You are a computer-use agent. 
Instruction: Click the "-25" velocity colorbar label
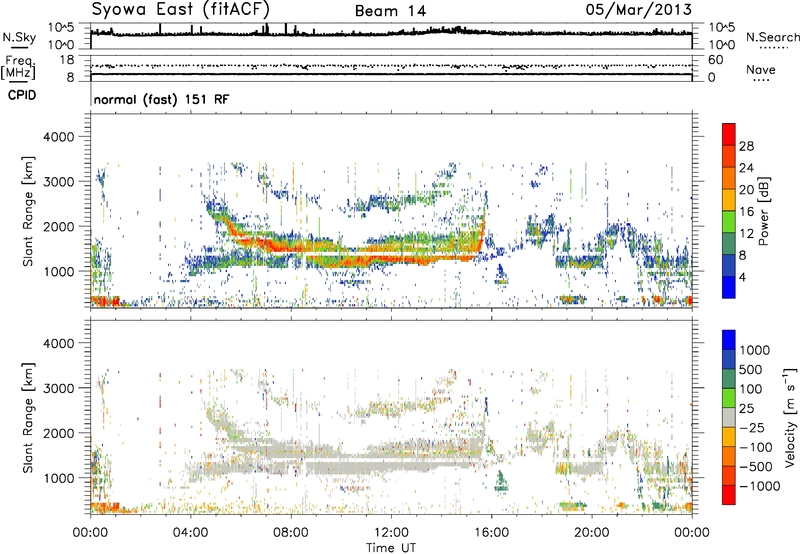pyautogui.click(x=754, y=427)
